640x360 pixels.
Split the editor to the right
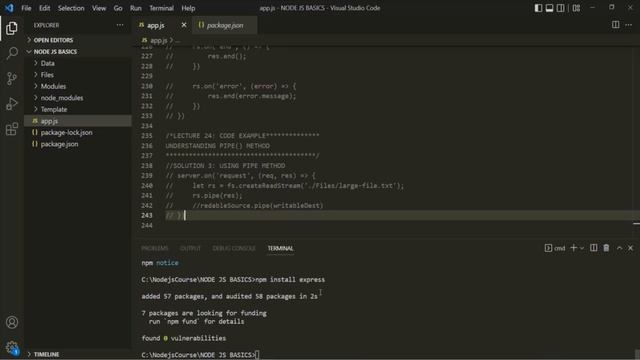[616, 25]
